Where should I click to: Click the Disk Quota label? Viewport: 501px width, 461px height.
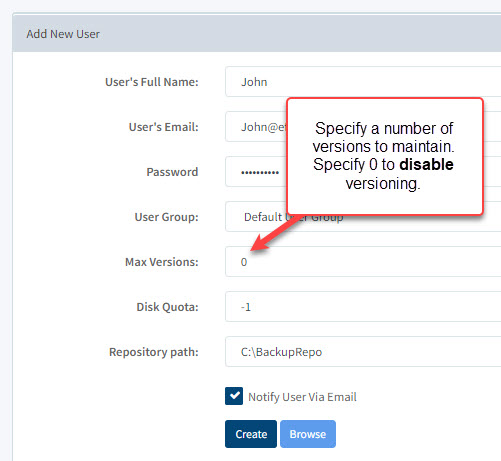click(x=167, y=307)
